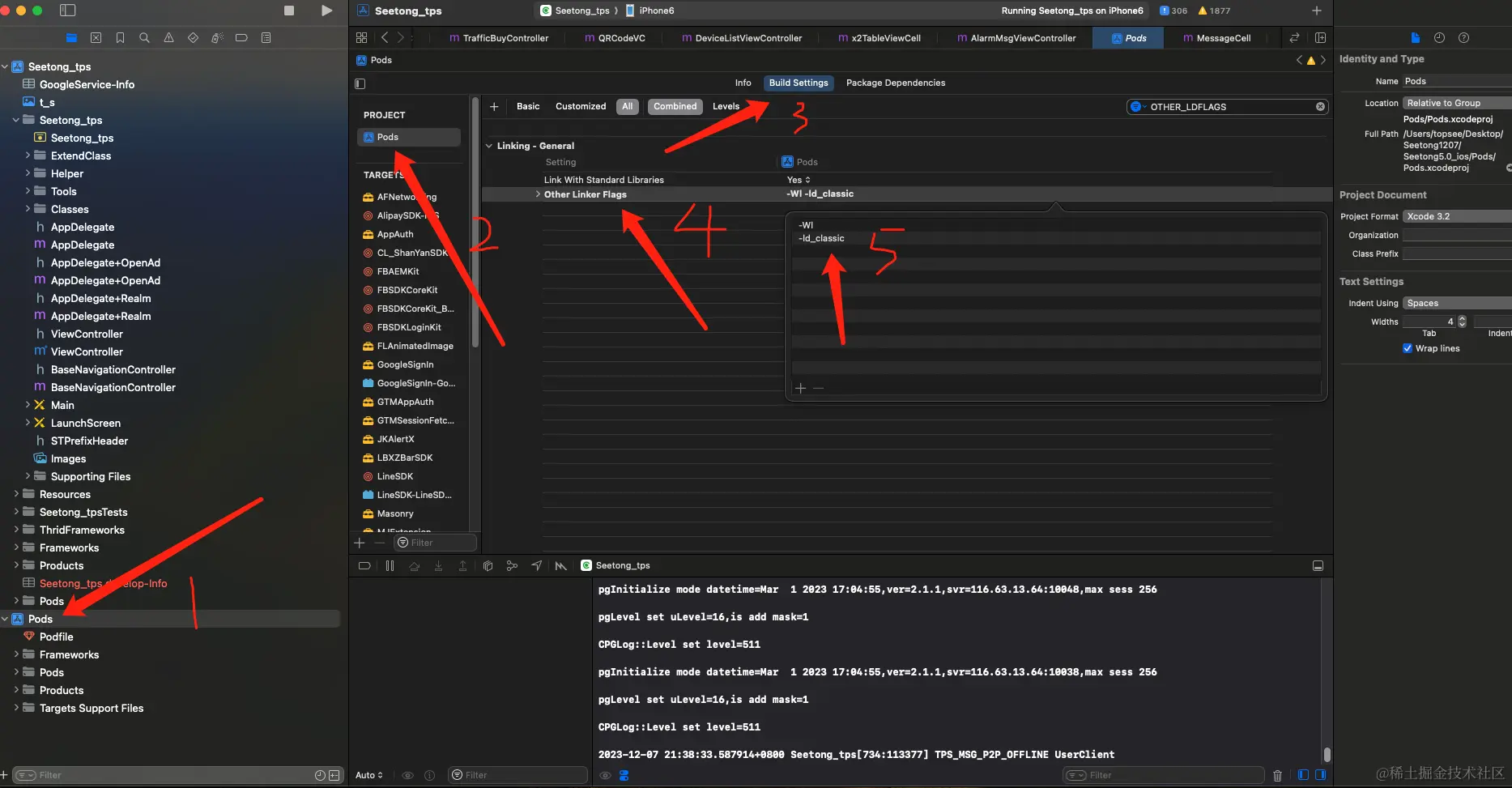Toggle the console pane at bottom right

(1321, 775)
